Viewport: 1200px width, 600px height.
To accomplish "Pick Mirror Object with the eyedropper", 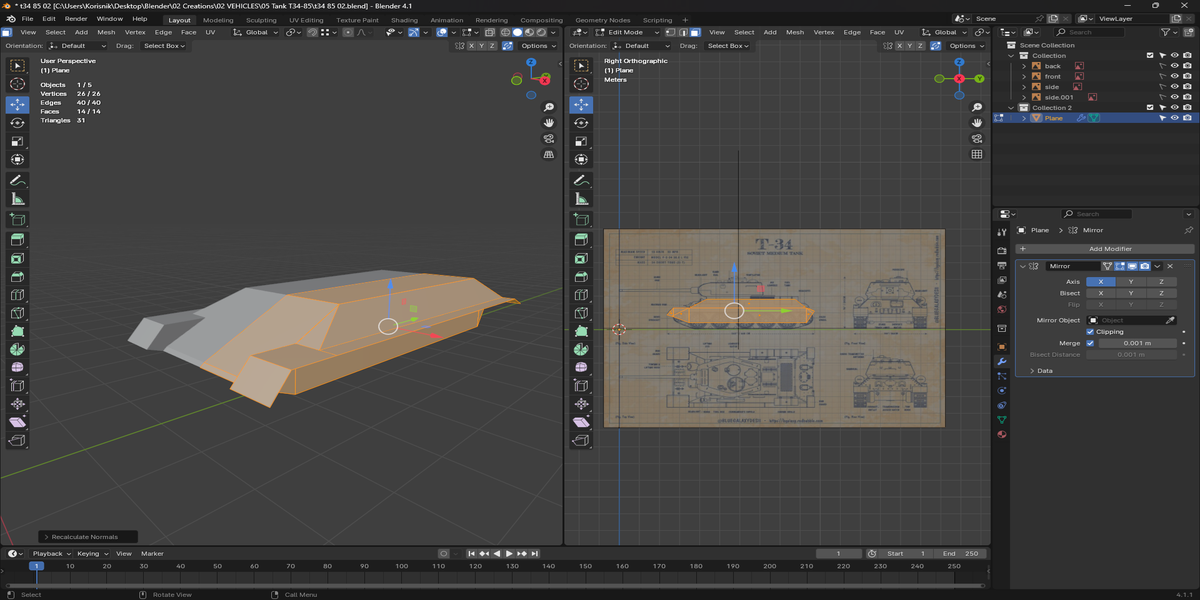I will tap(1170, 320).
